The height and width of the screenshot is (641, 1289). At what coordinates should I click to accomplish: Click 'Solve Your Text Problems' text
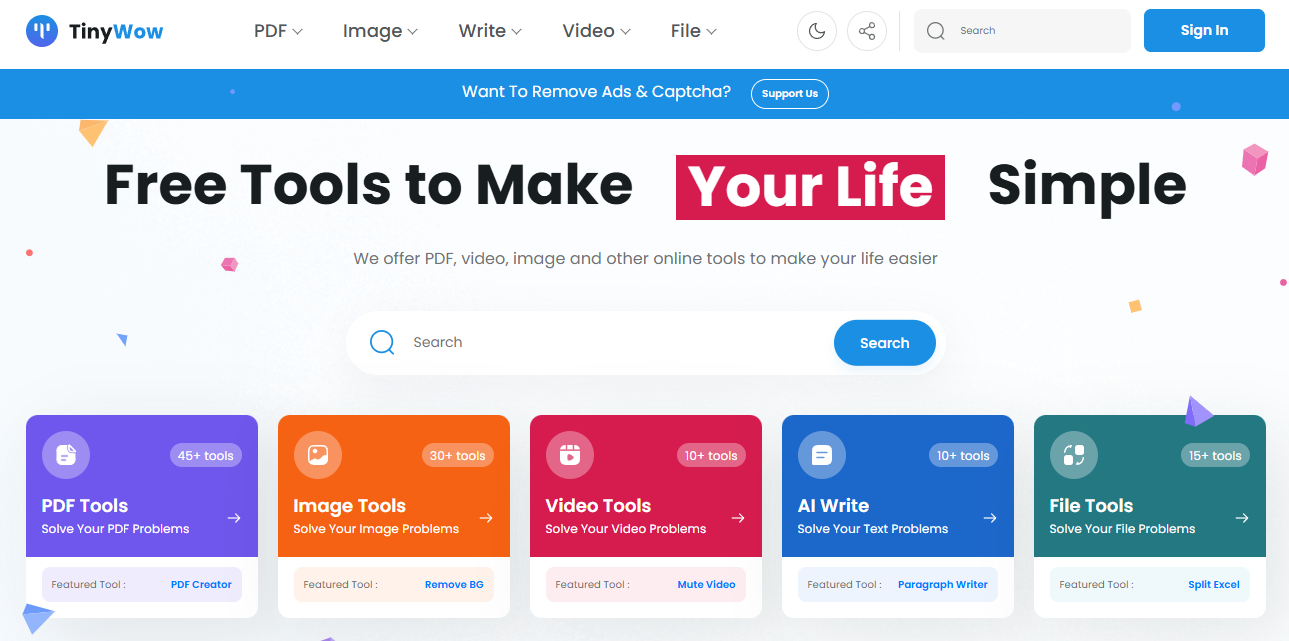[873, 529]
